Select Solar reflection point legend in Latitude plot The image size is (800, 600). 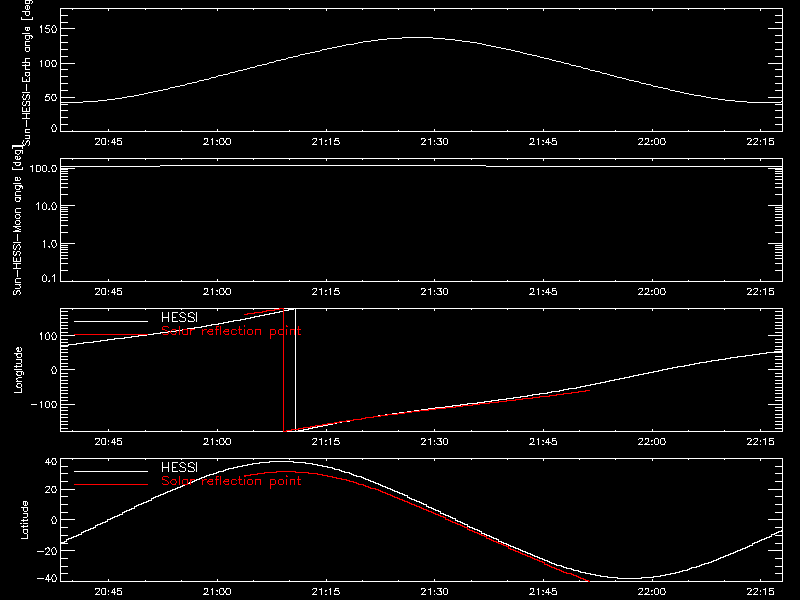coord(231,481)
